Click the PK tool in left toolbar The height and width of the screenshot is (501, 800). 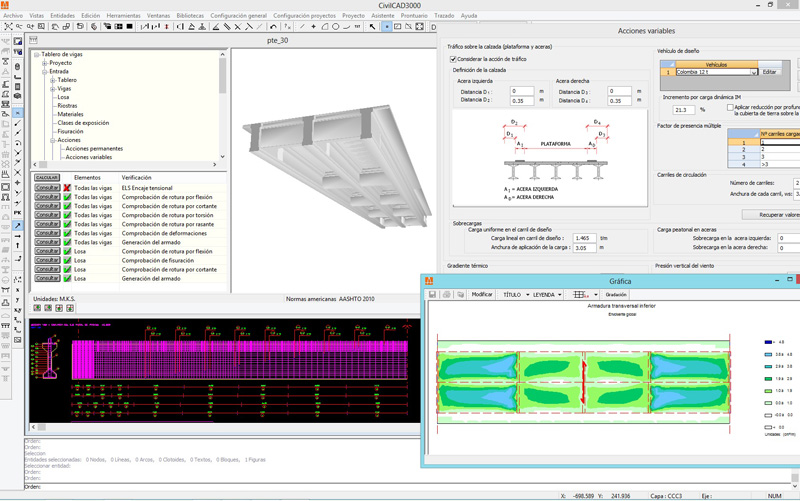tap(18, 213)
